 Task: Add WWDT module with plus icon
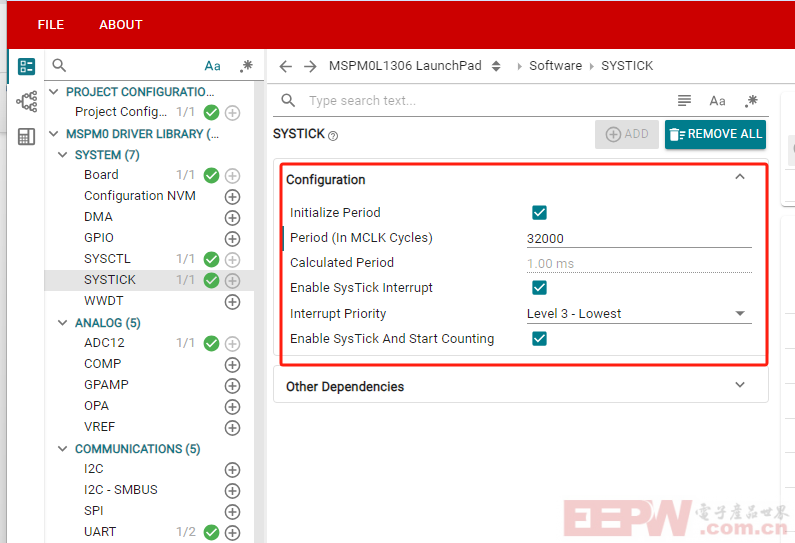(x=232, y=302)
